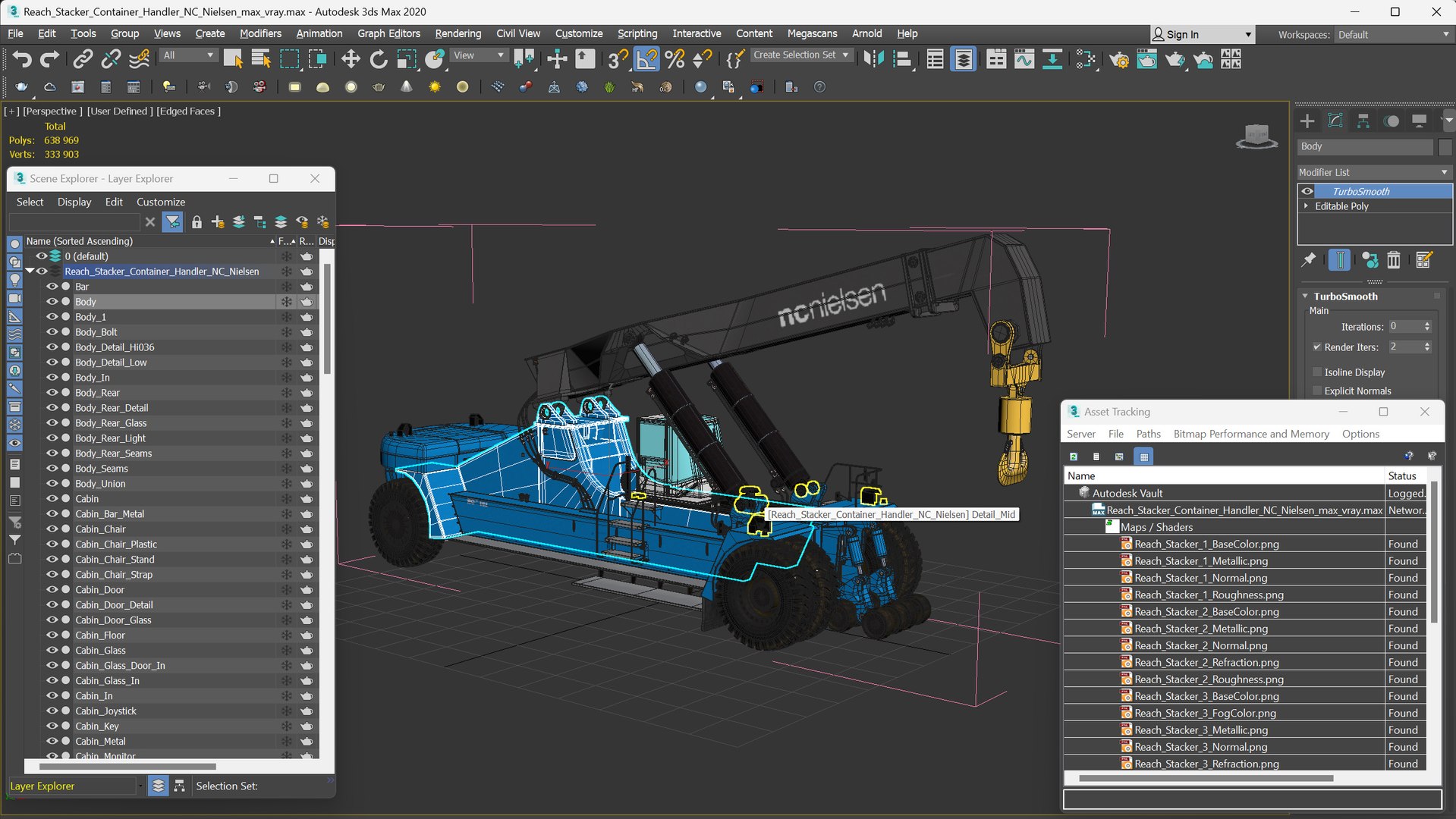Click the Refresh icon in Asset Tracking

point(1074,457)
